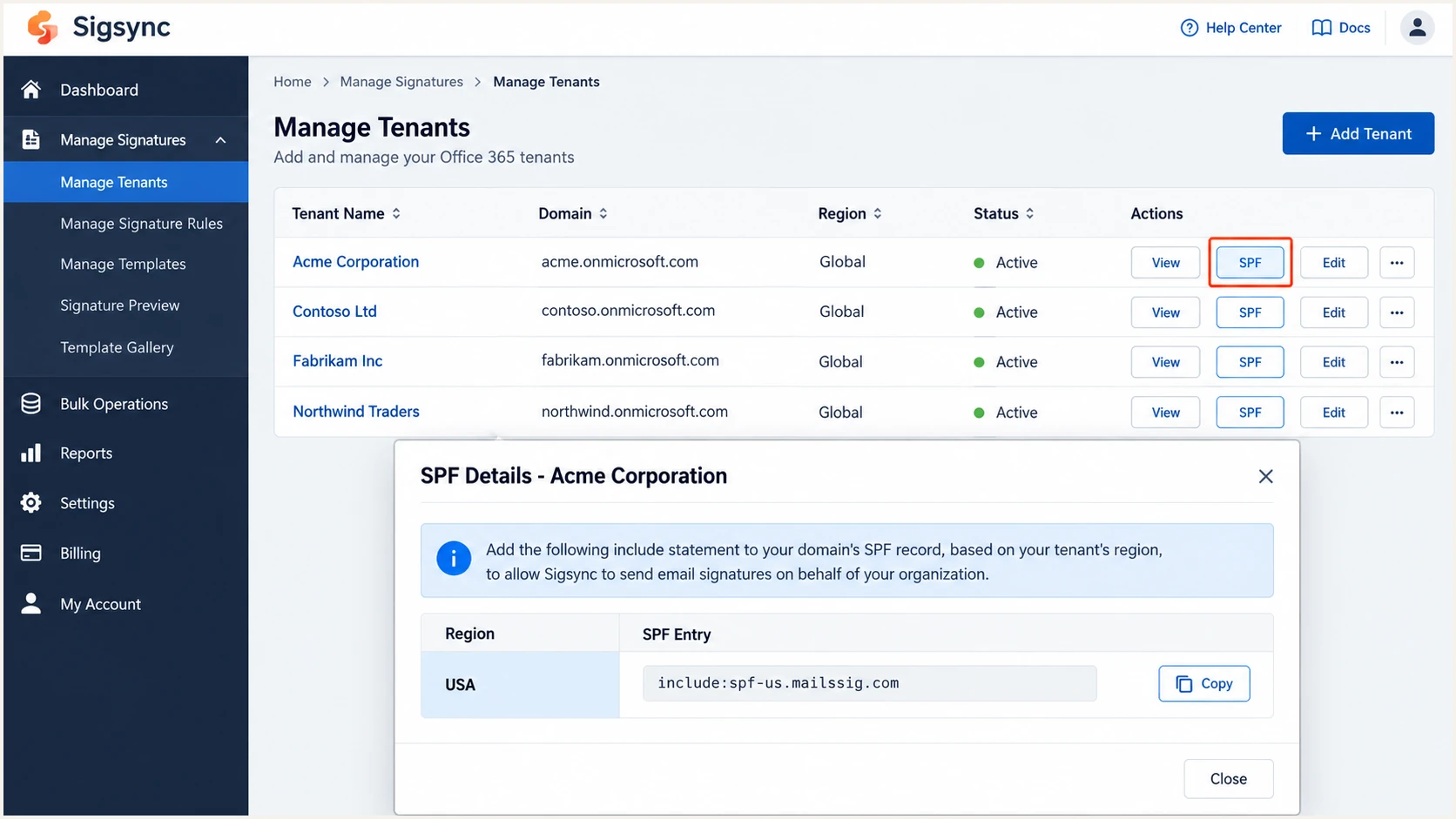Copy the SPF entry
Viewport: 1456px width, 819px height.
pos(1204,683)
